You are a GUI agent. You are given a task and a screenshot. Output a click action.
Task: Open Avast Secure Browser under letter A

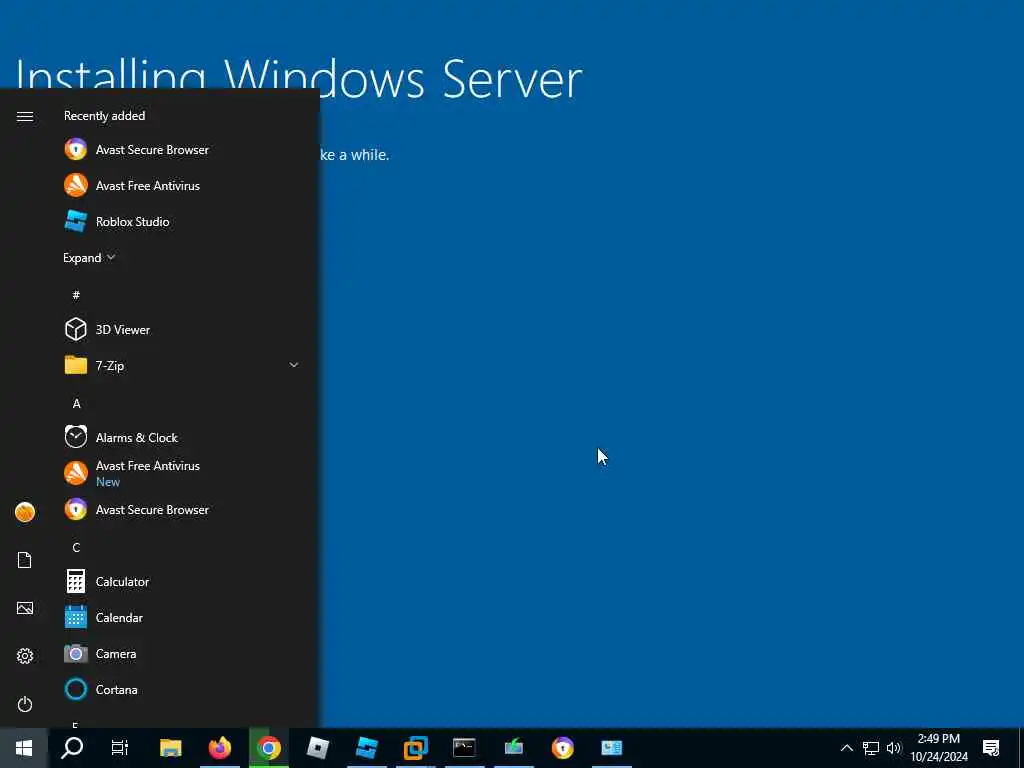[x=184, y=509]
